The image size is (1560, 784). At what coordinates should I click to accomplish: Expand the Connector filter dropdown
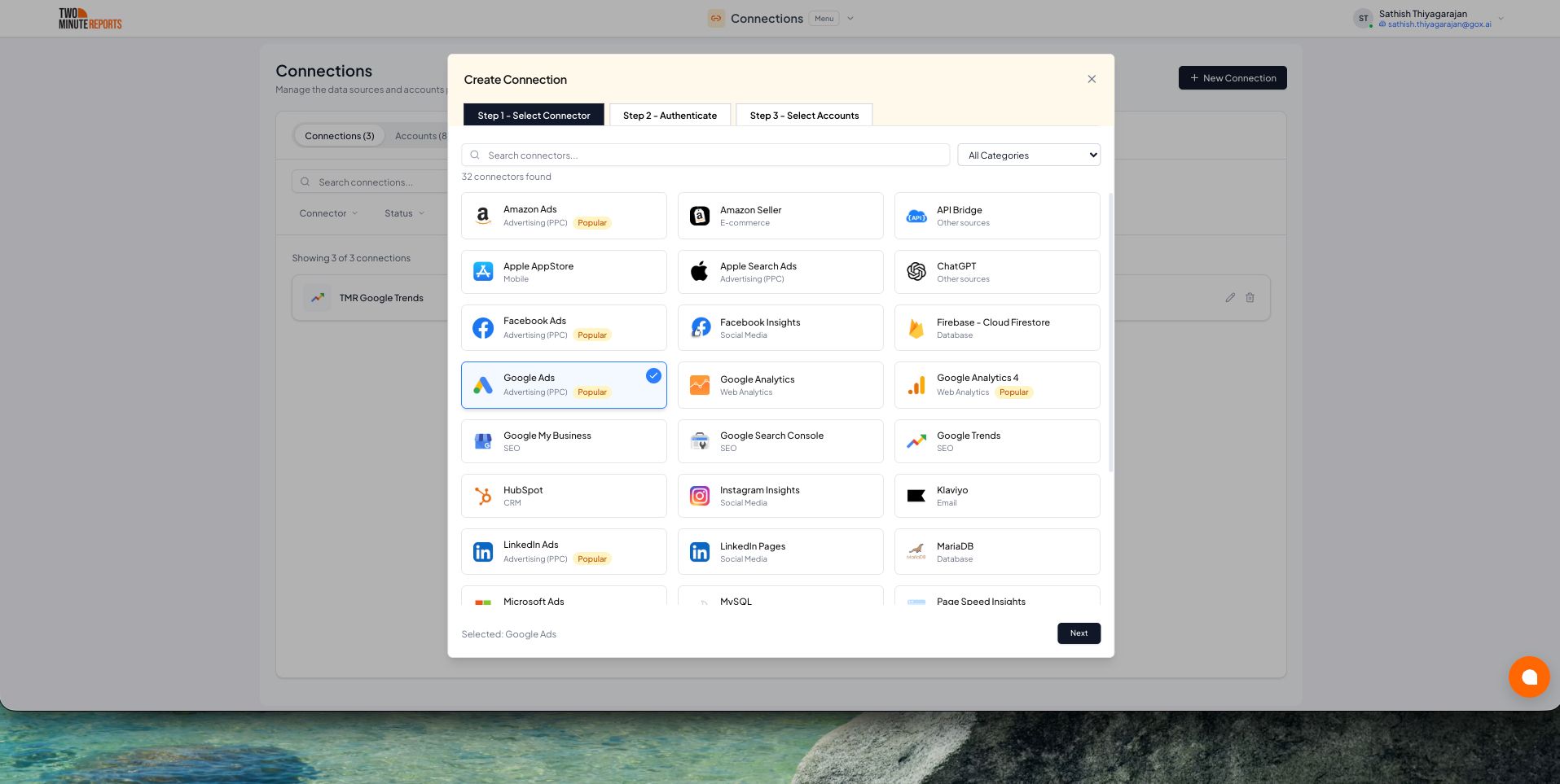tap(328, 213)
